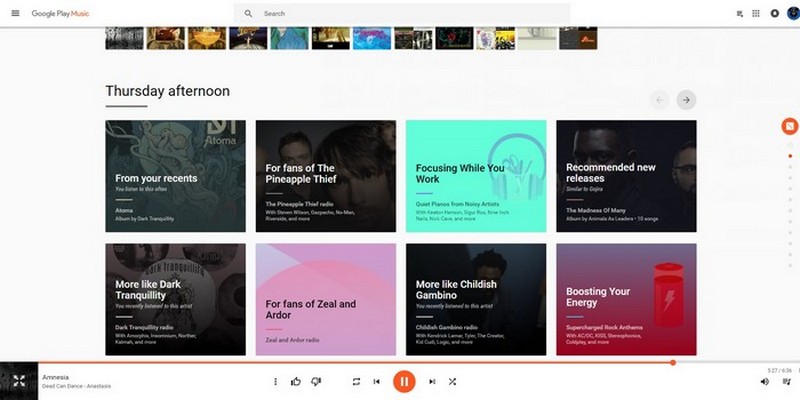Screen dimensions: 800x400
Task: Click Dark Tranquillity radio text
Action: (144, 328)
